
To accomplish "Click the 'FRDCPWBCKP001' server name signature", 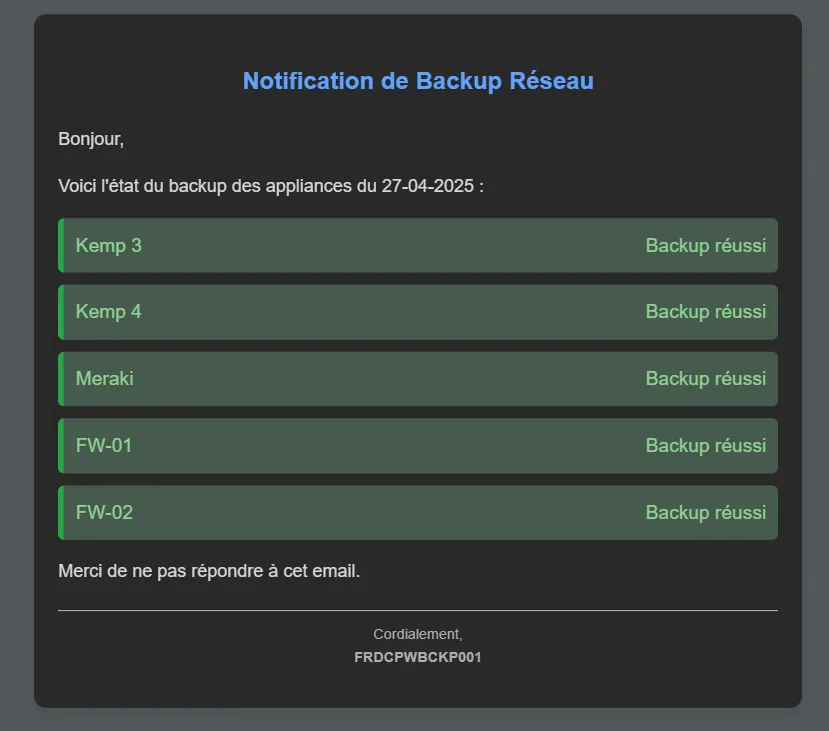I will (418, 657).
